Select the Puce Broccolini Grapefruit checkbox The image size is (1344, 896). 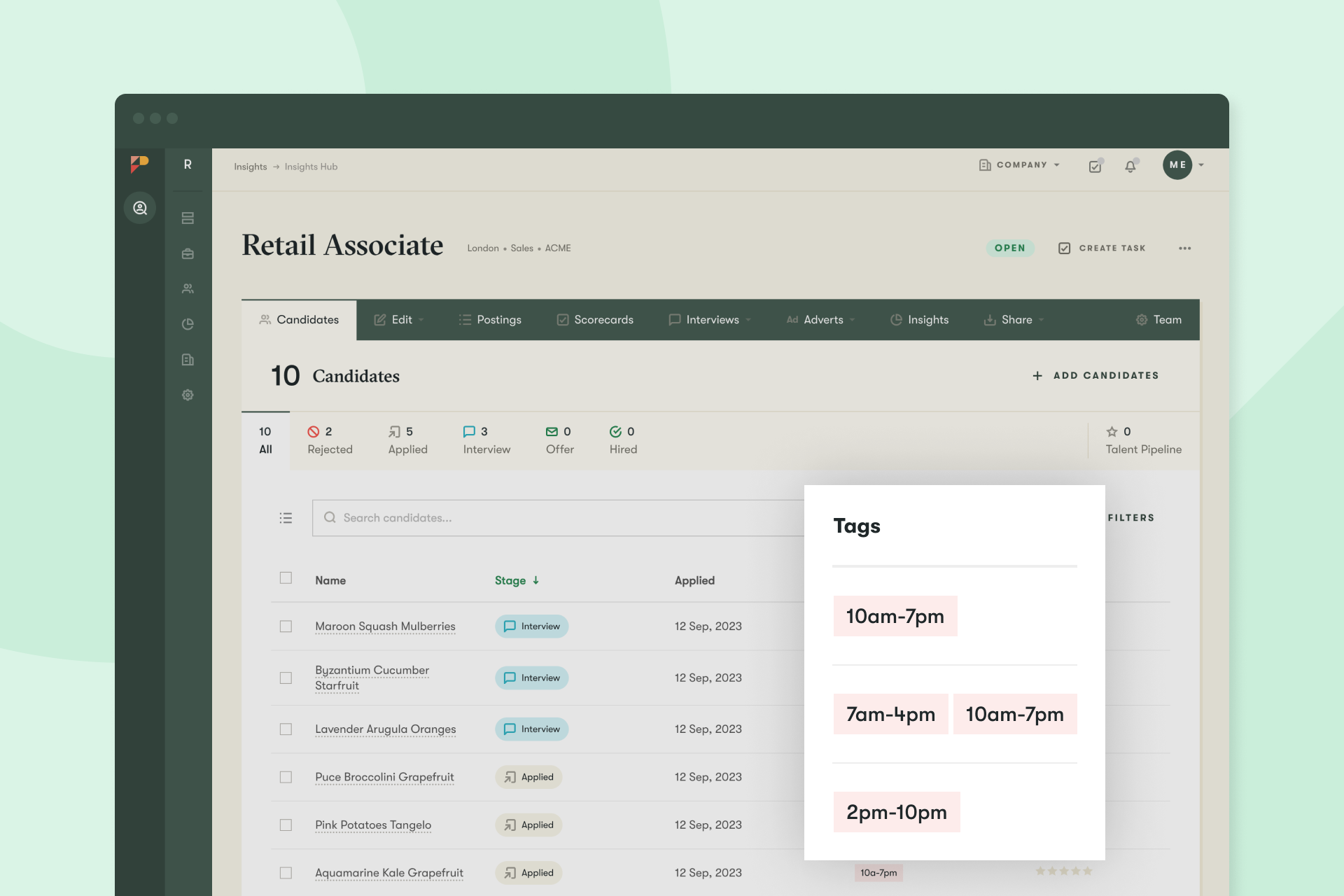pos(286,777)
